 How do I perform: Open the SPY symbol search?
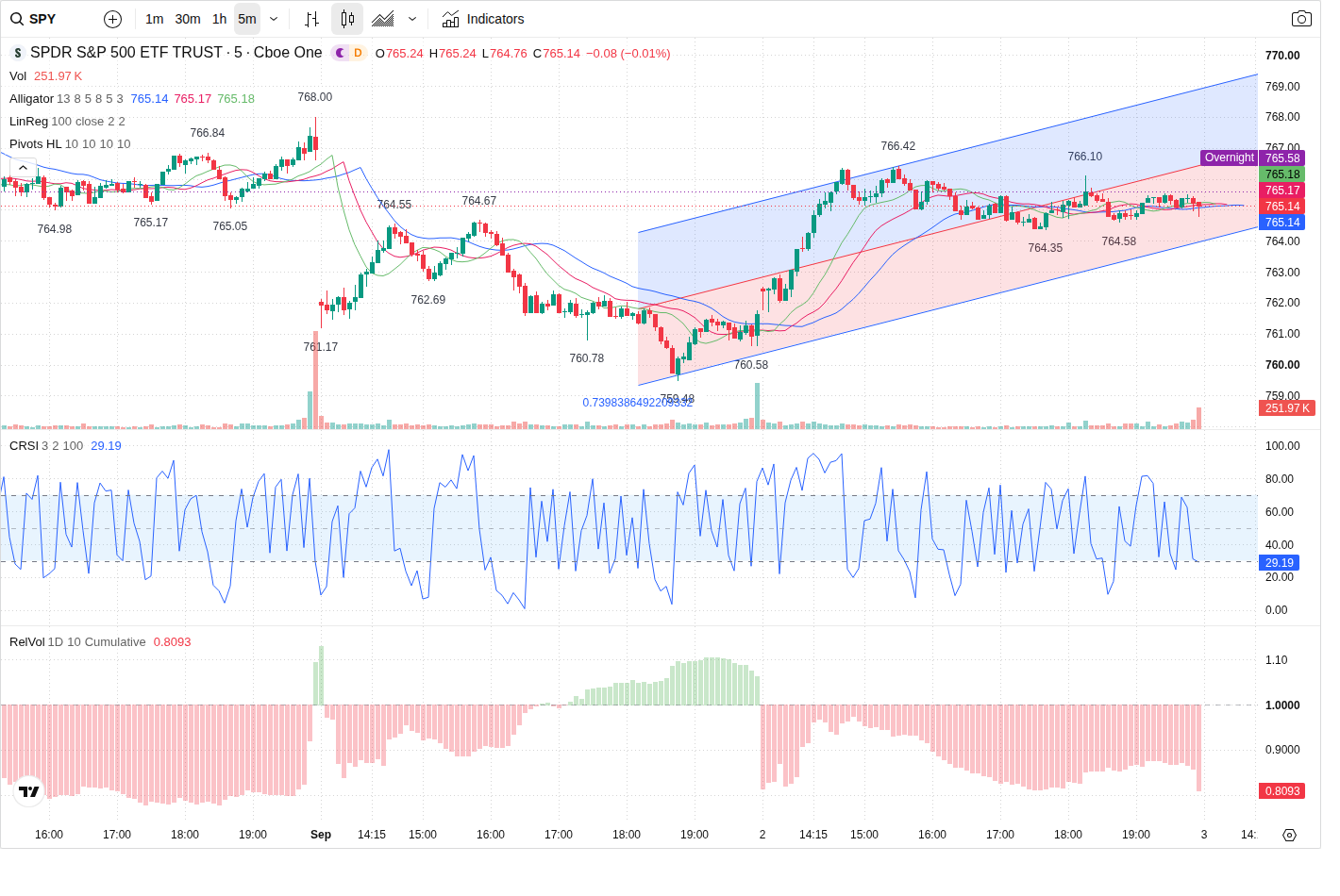pyautogui.click(x=34, y=19)
